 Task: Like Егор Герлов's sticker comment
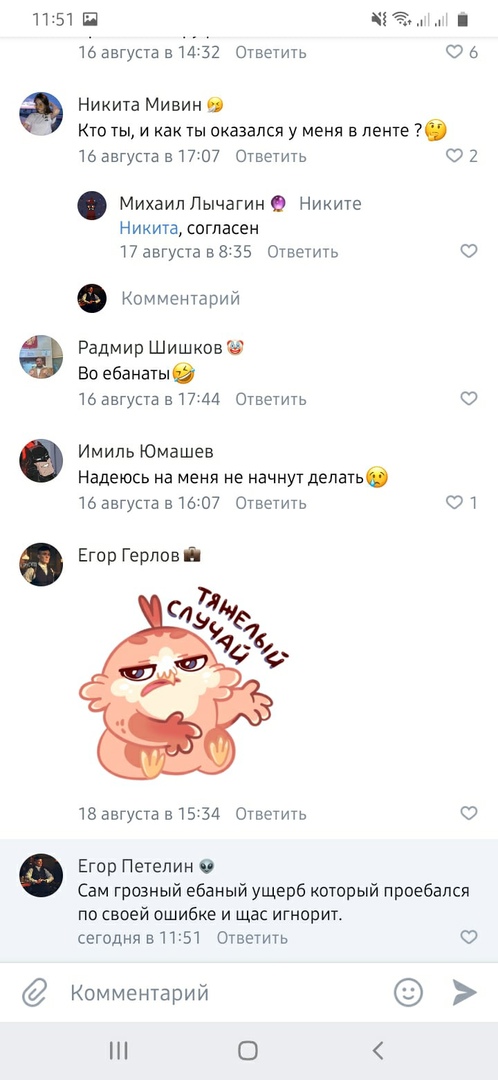[468, 813]
